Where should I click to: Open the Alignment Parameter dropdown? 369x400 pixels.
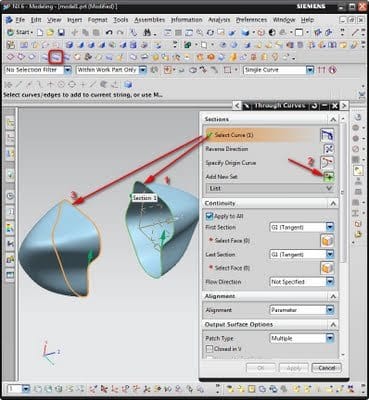330,310
